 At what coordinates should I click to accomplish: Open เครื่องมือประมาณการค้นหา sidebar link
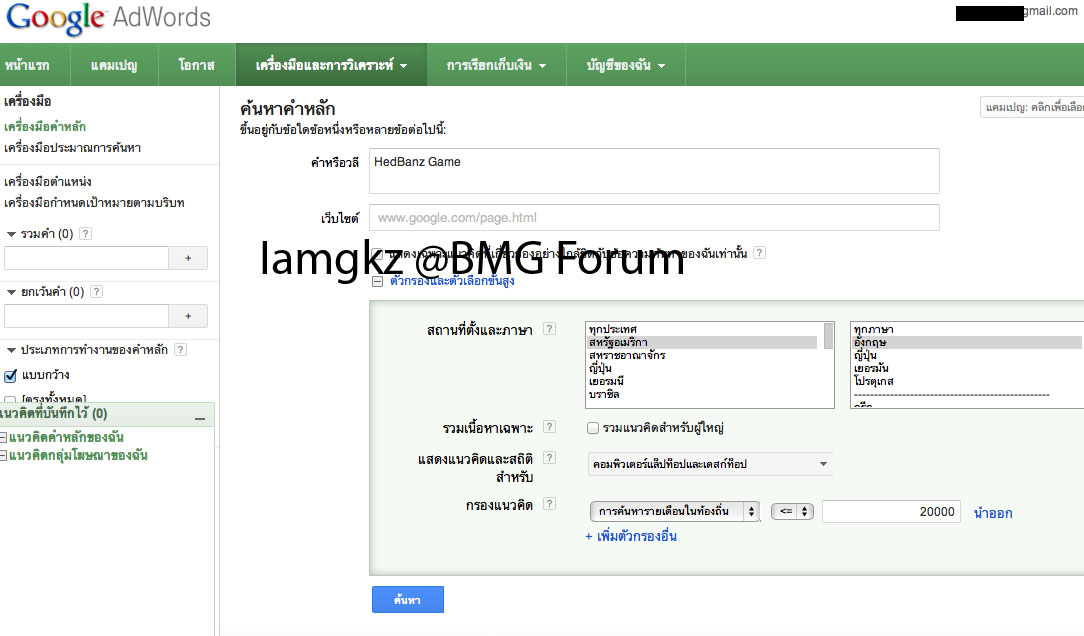point(73,147)
